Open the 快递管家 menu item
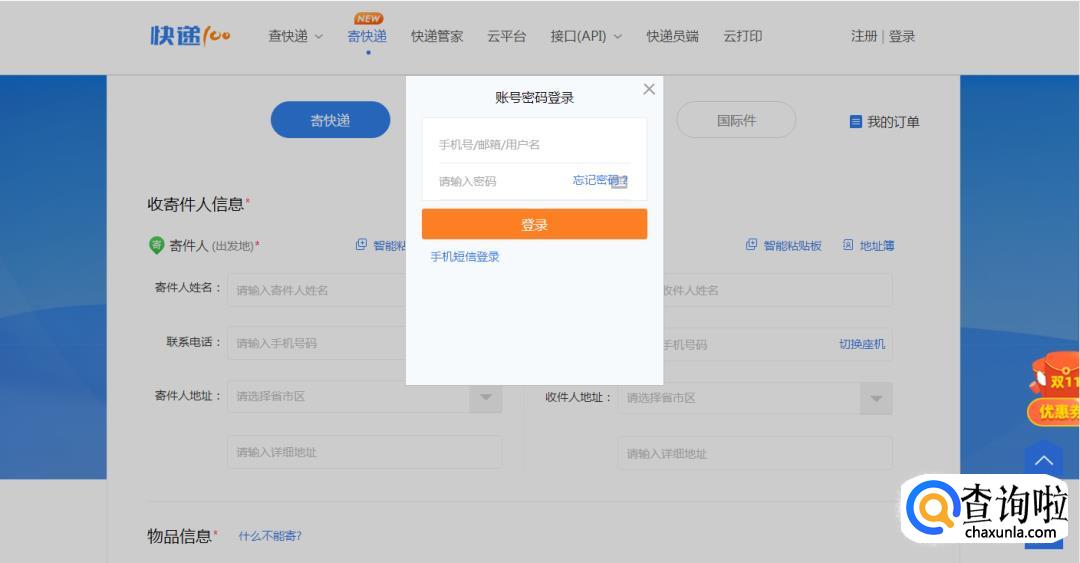1080x563 pixels. click(x=437, y=36)
